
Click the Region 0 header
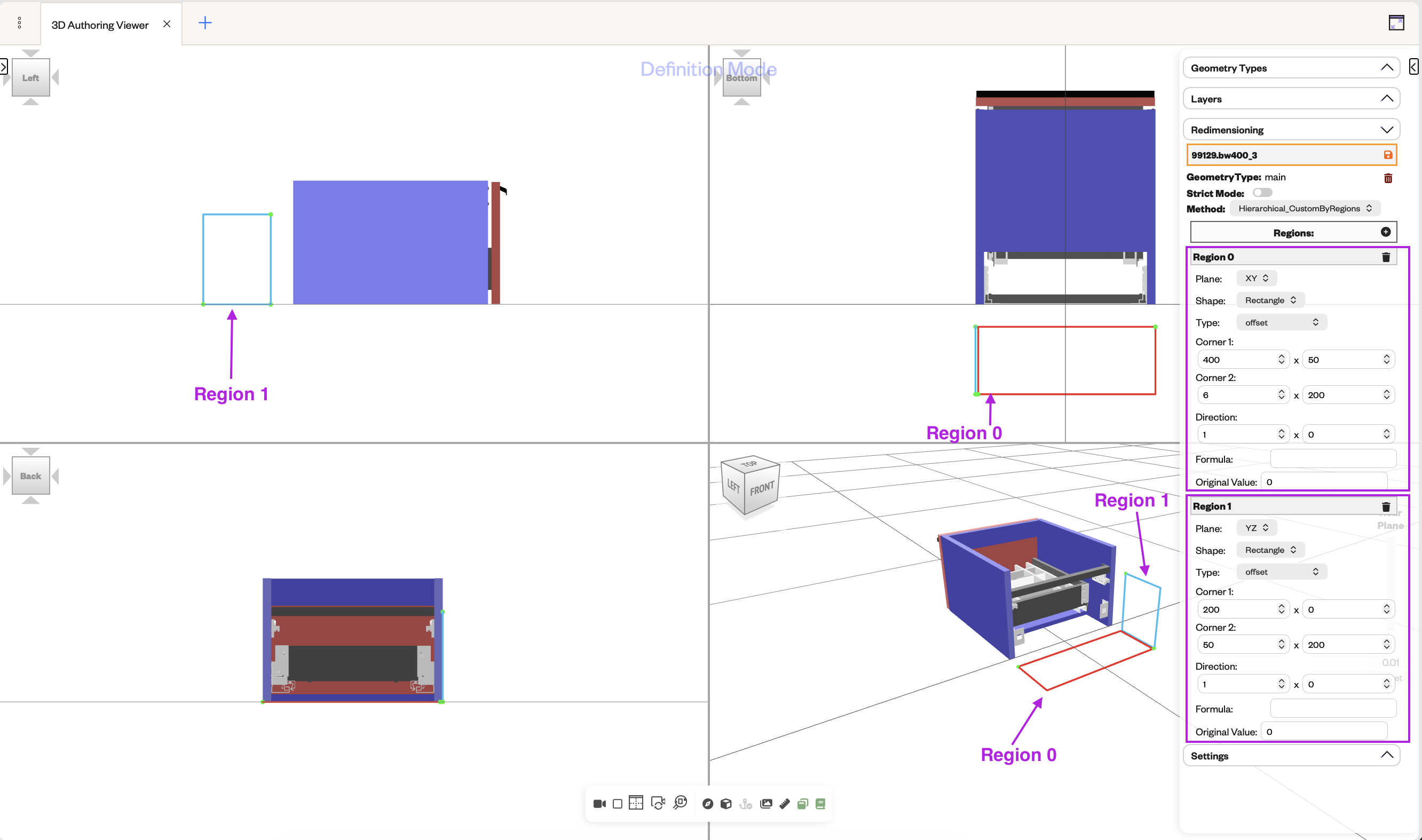pos(1293,257)
